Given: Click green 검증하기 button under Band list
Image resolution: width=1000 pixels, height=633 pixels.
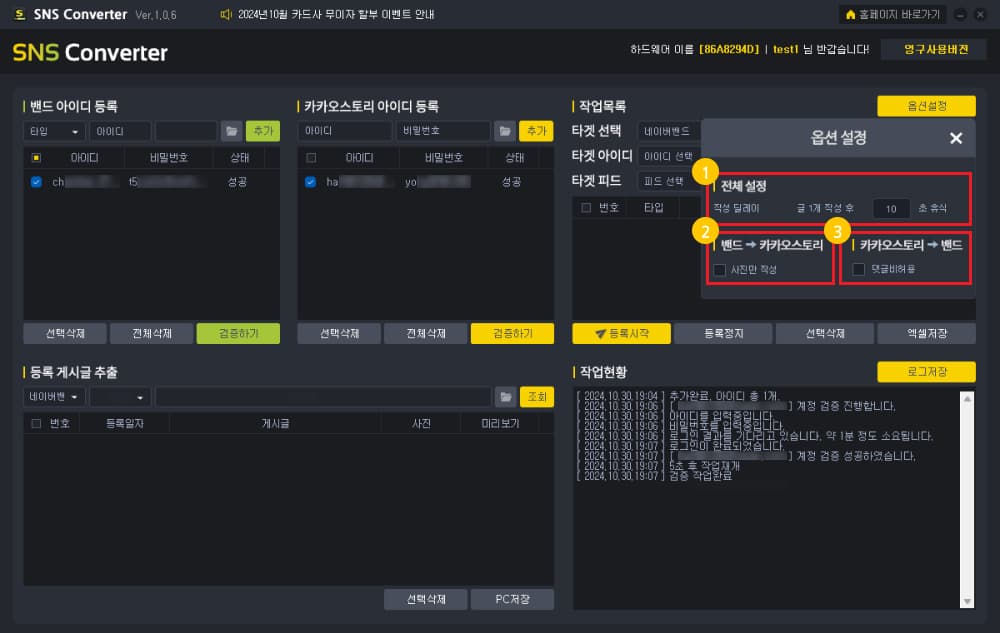Looking at the screenshot, I should tap(238, 333).
